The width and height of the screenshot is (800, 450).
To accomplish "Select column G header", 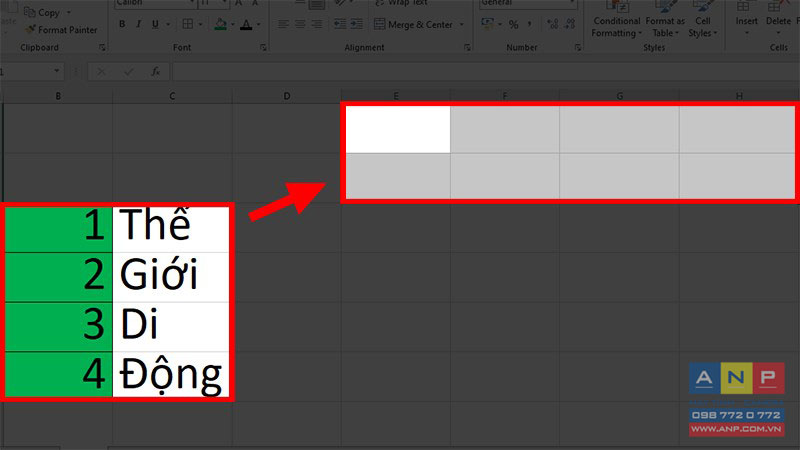I will (619, 96).
